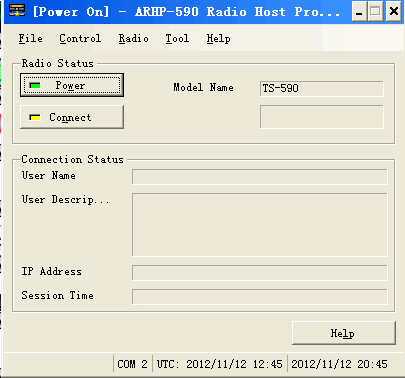Image resolution: width=405 pixels, height=378 pixels.
Task: Click the Session Time field
Action: 260,297
